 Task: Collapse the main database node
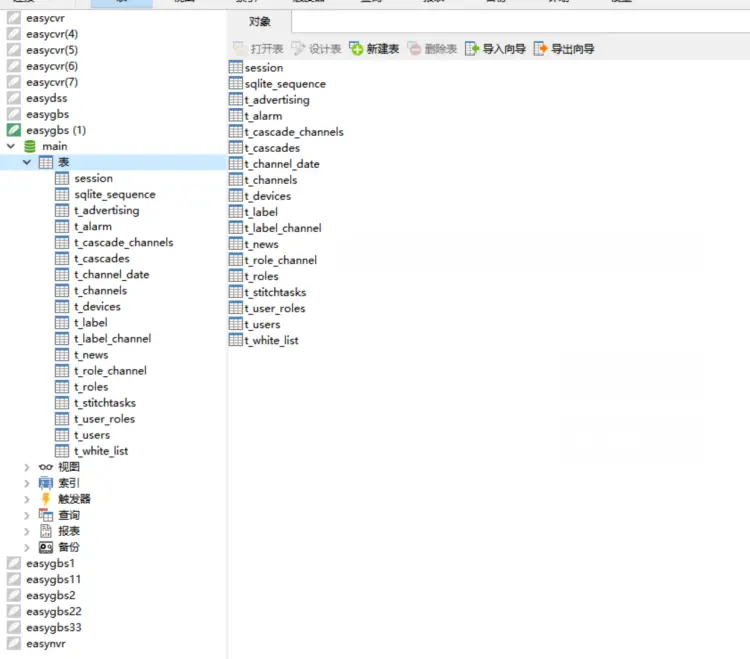pyautogui.click(x=11, y=146)
